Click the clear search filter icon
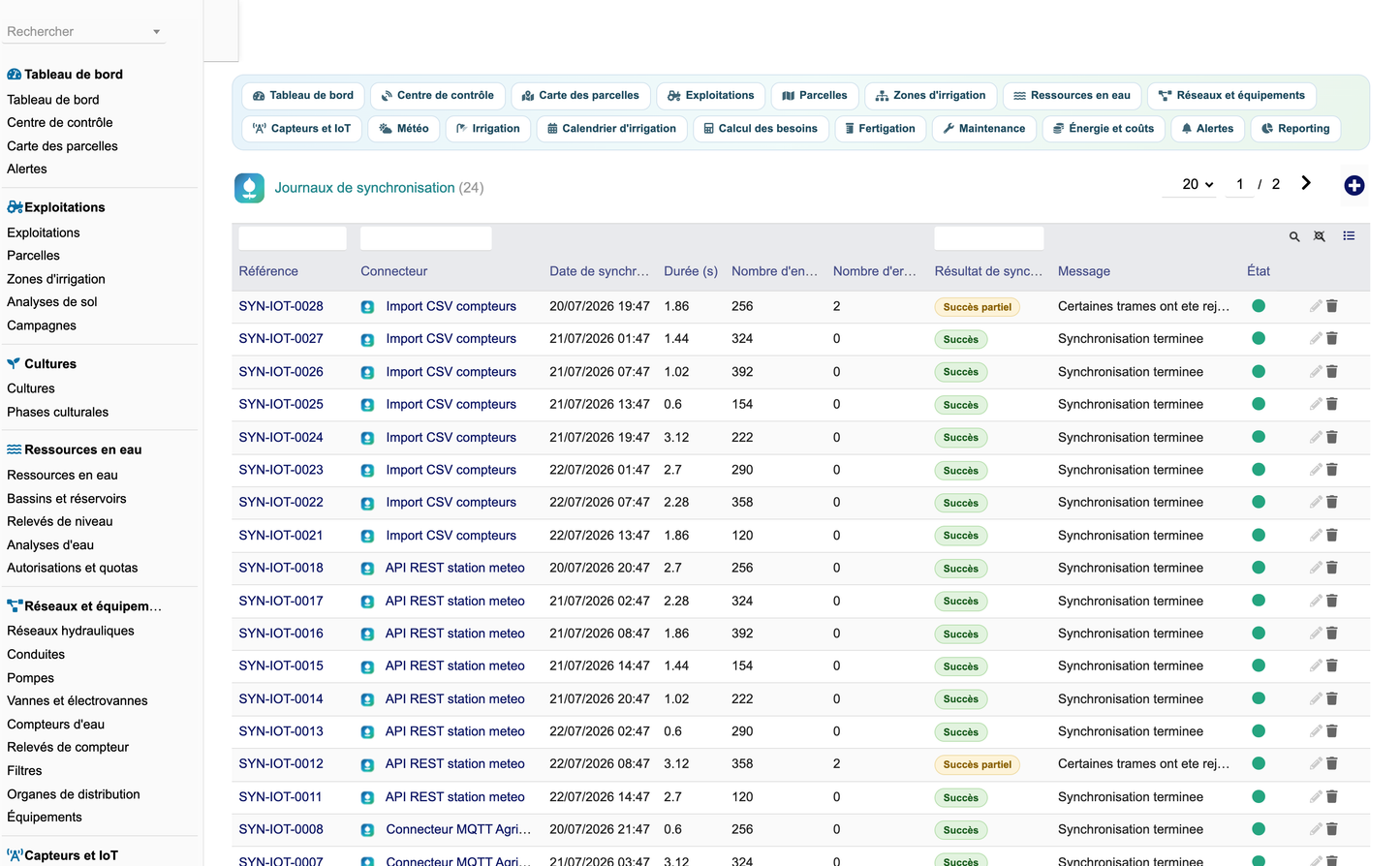 coord(1320,236)
